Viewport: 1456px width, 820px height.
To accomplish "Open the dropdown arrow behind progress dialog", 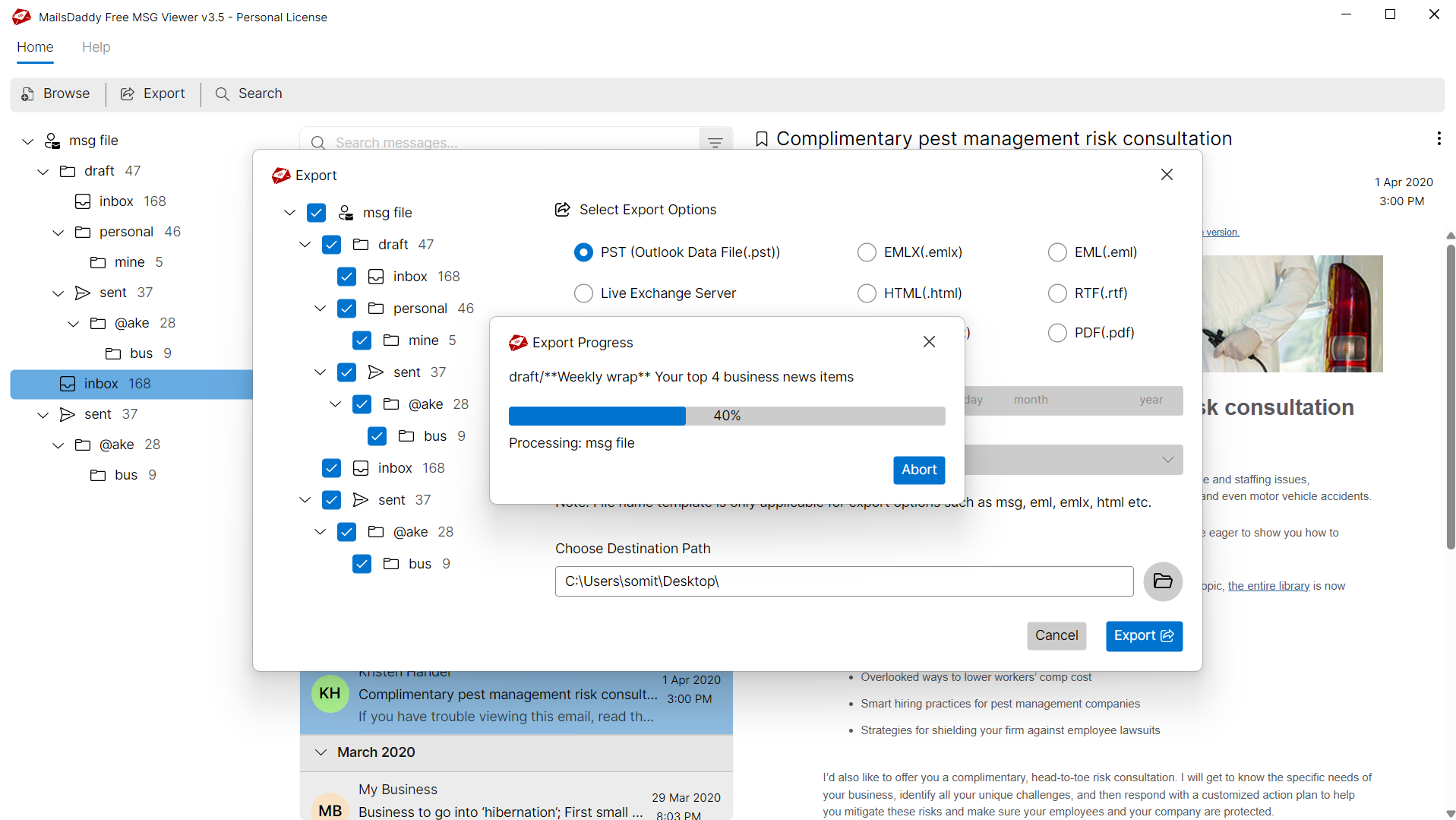I will pyautogui.click(x=1167, y=460).
